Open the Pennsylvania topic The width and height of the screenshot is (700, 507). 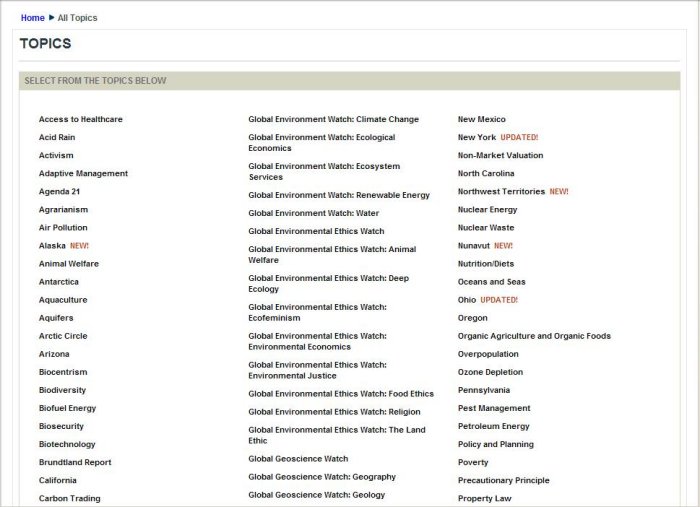[484, 390]
